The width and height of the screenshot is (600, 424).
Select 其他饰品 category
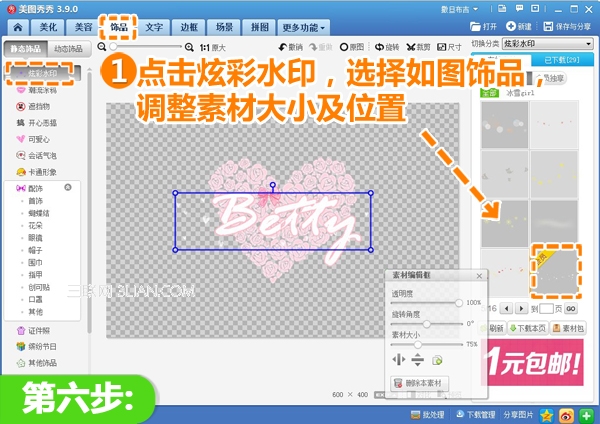tap(37, 363)
